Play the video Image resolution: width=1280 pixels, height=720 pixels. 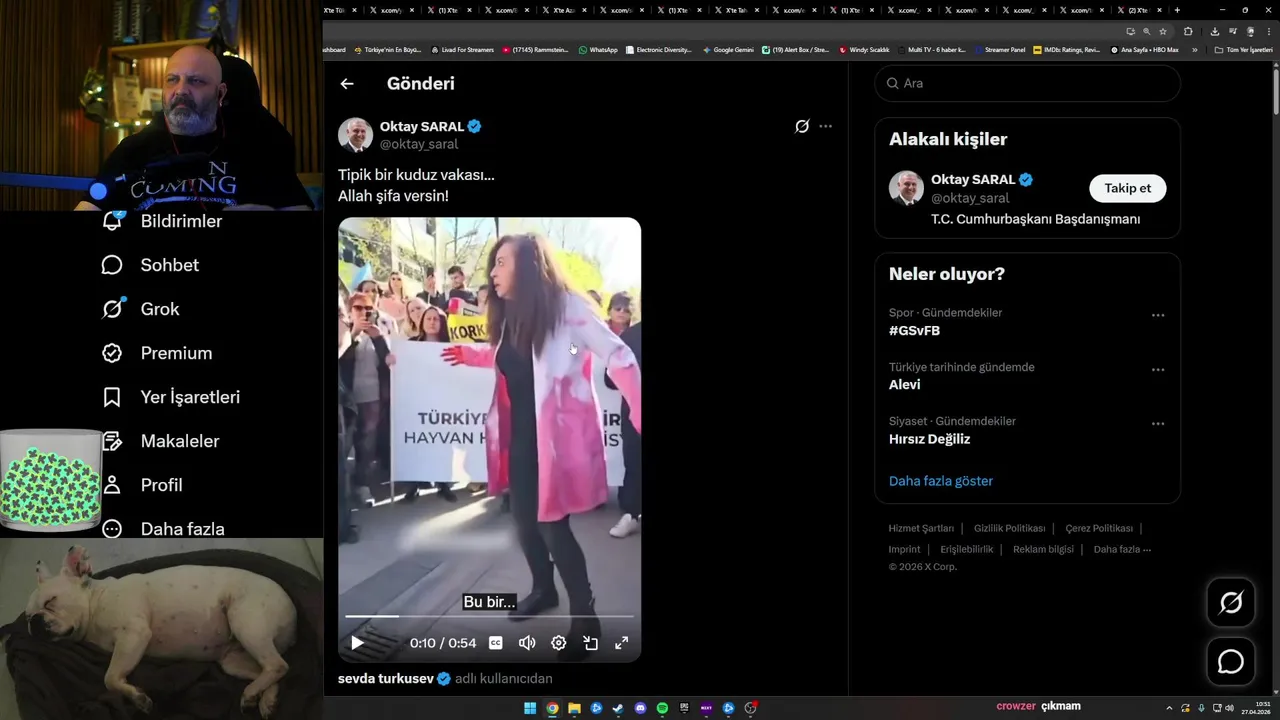coord(357,643)
